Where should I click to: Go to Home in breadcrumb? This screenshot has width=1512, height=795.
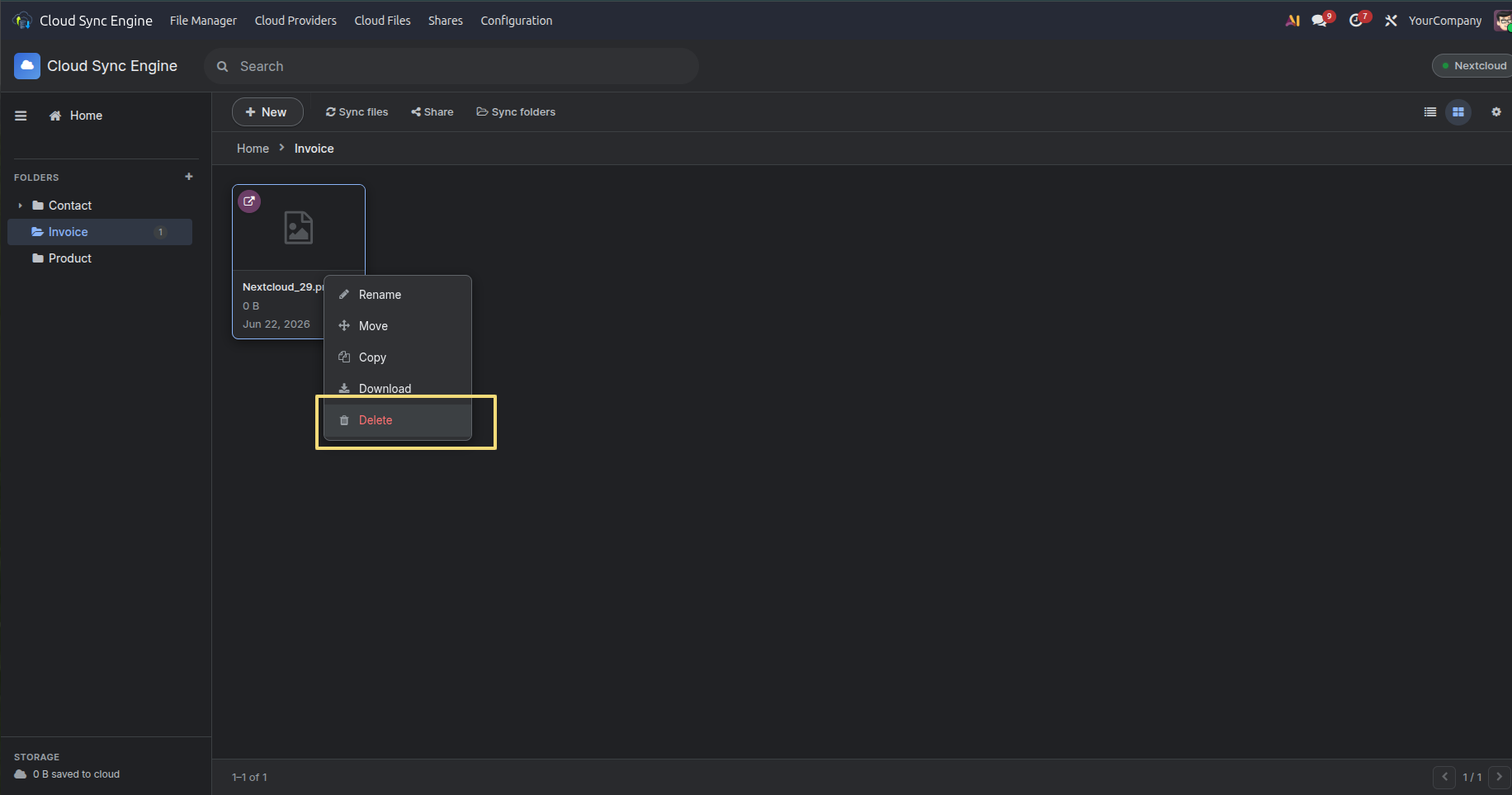tap(253, 149)
